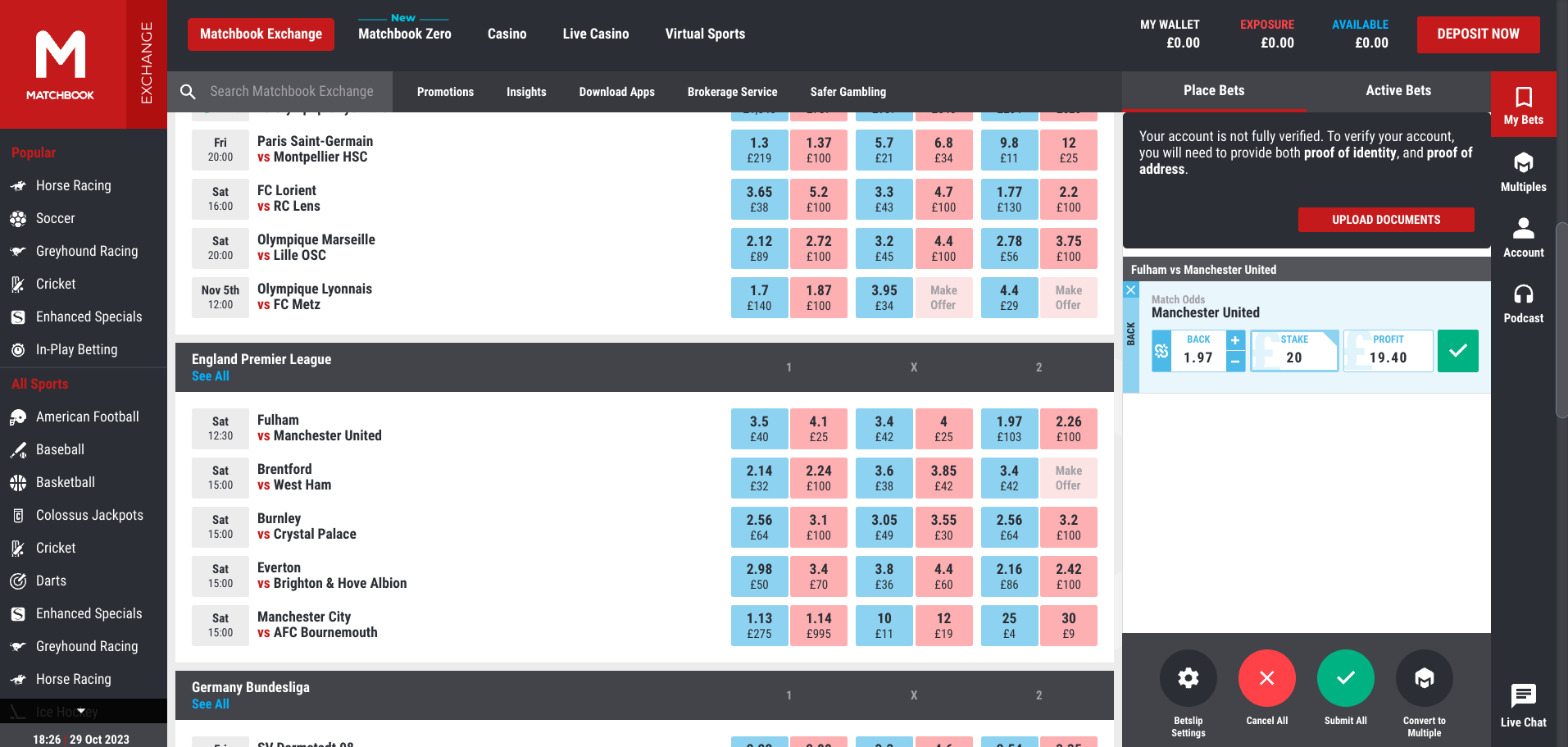
Task: Back Manchester City at 1.13
Action: (759, 626)
